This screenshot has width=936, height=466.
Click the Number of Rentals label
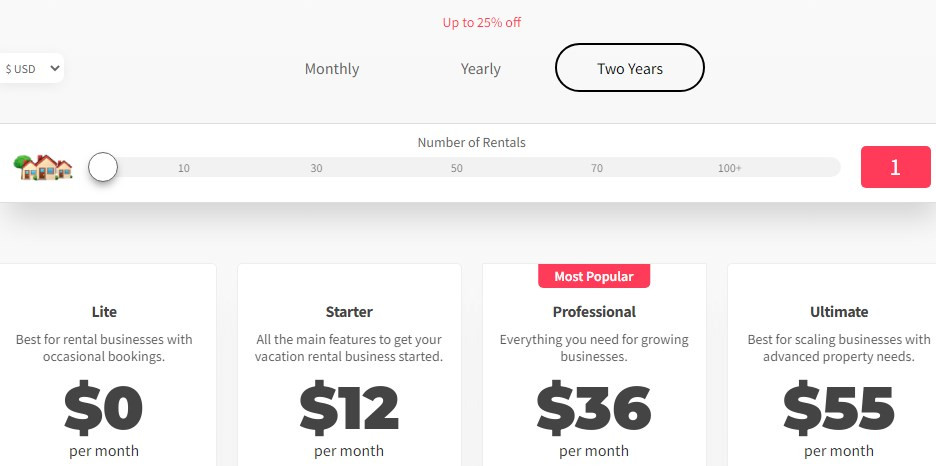pos(471,142)
